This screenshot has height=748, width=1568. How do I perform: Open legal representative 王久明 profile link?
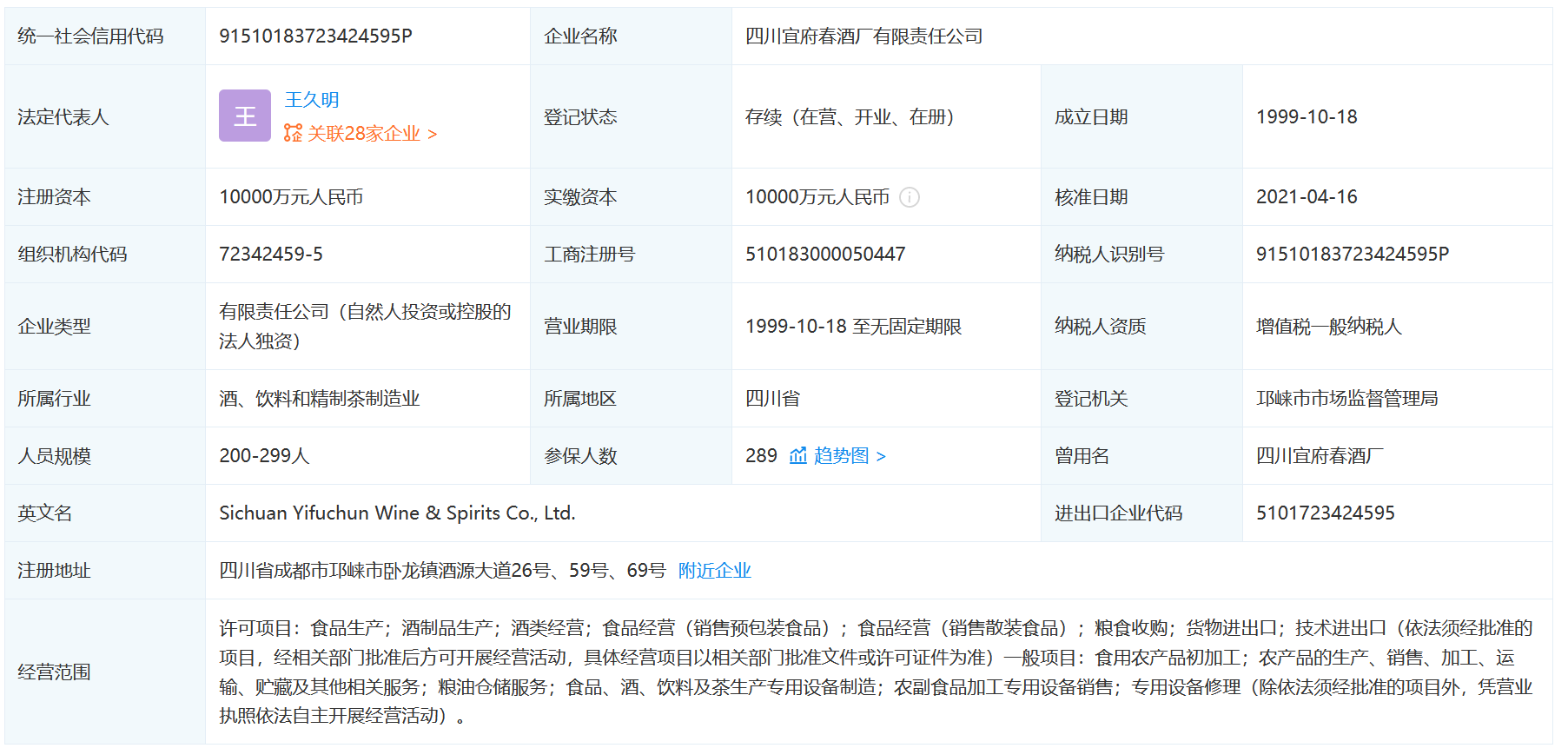pos(312,100)
